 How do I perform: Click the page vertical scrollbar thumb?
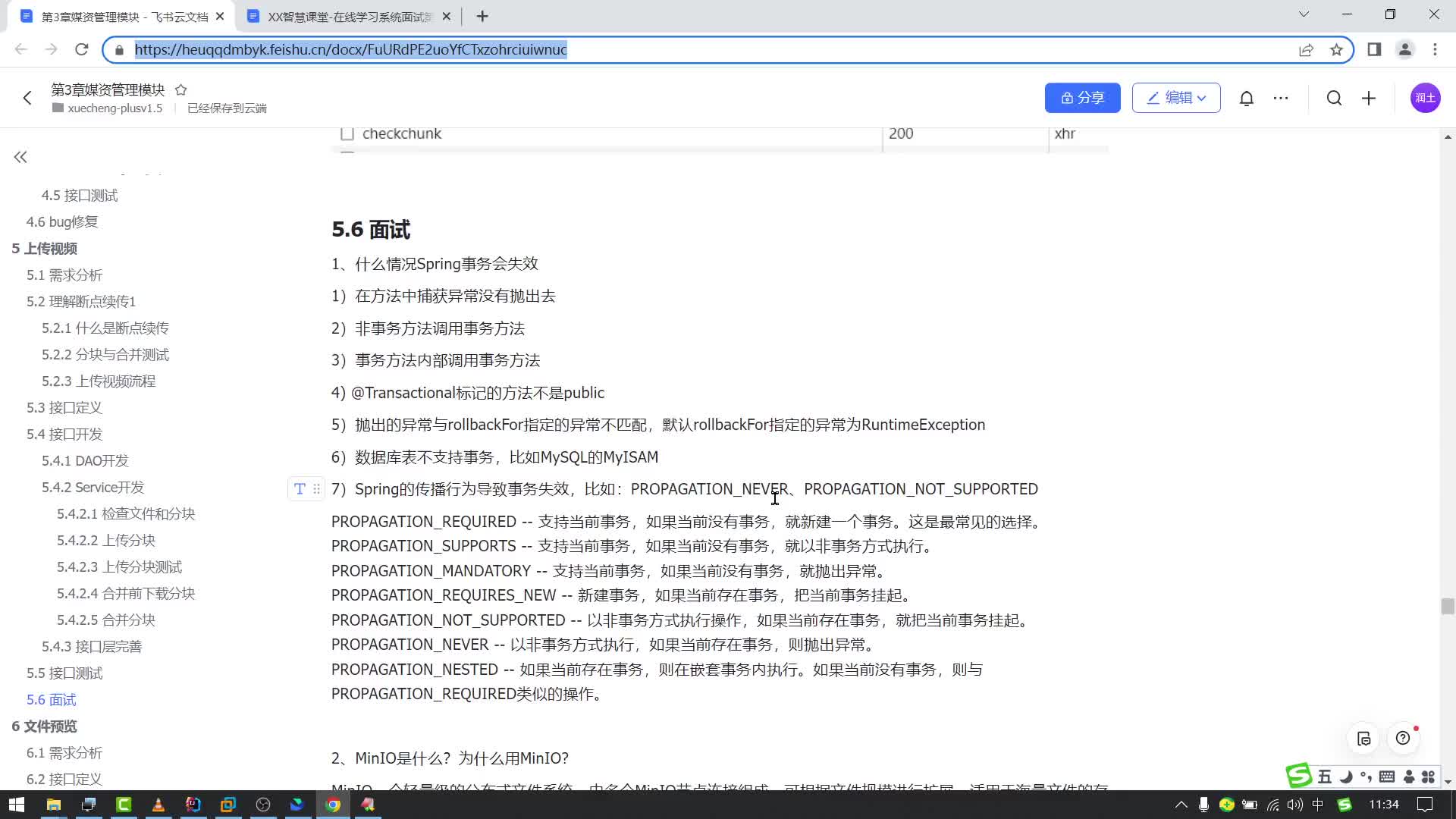pyautogui.click(x=1448, y=606)
